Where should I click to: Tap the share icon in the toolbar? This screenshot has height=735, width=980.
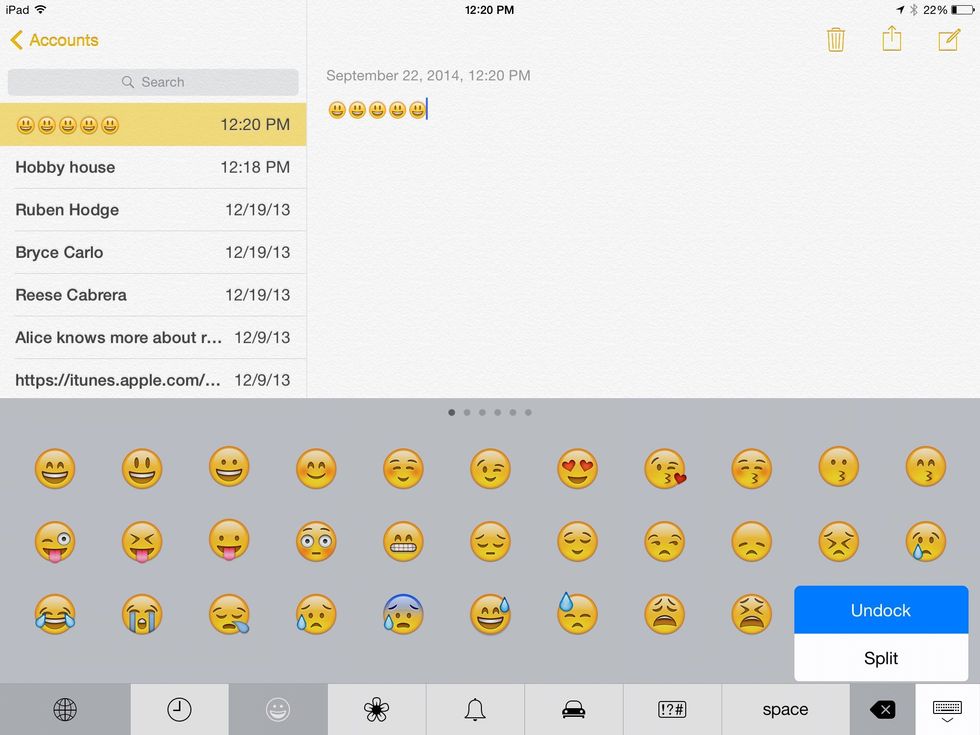click(x=892, y=39)
